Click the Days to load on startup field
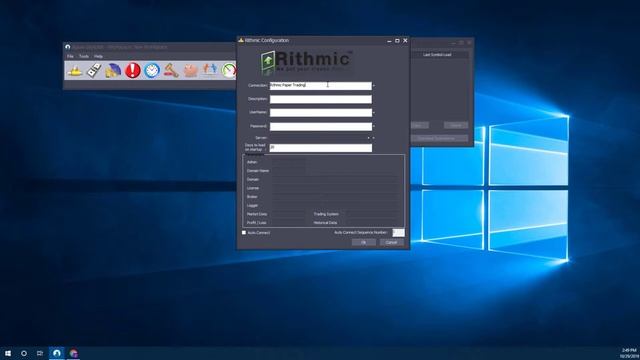 point(321,147)
